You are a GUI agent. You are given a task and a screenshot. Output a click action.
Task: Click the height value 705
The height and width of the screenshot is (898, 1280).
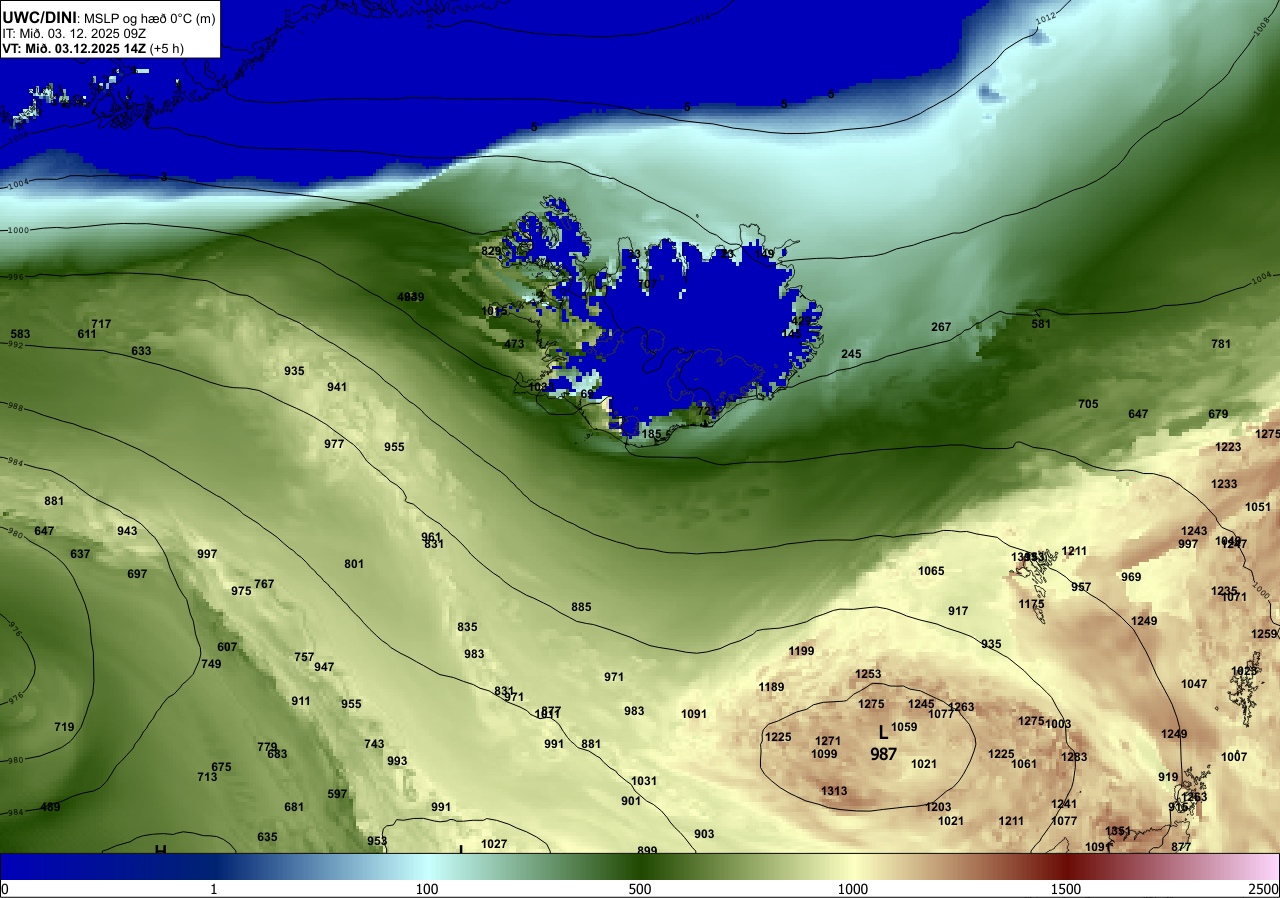point(1088,404)
